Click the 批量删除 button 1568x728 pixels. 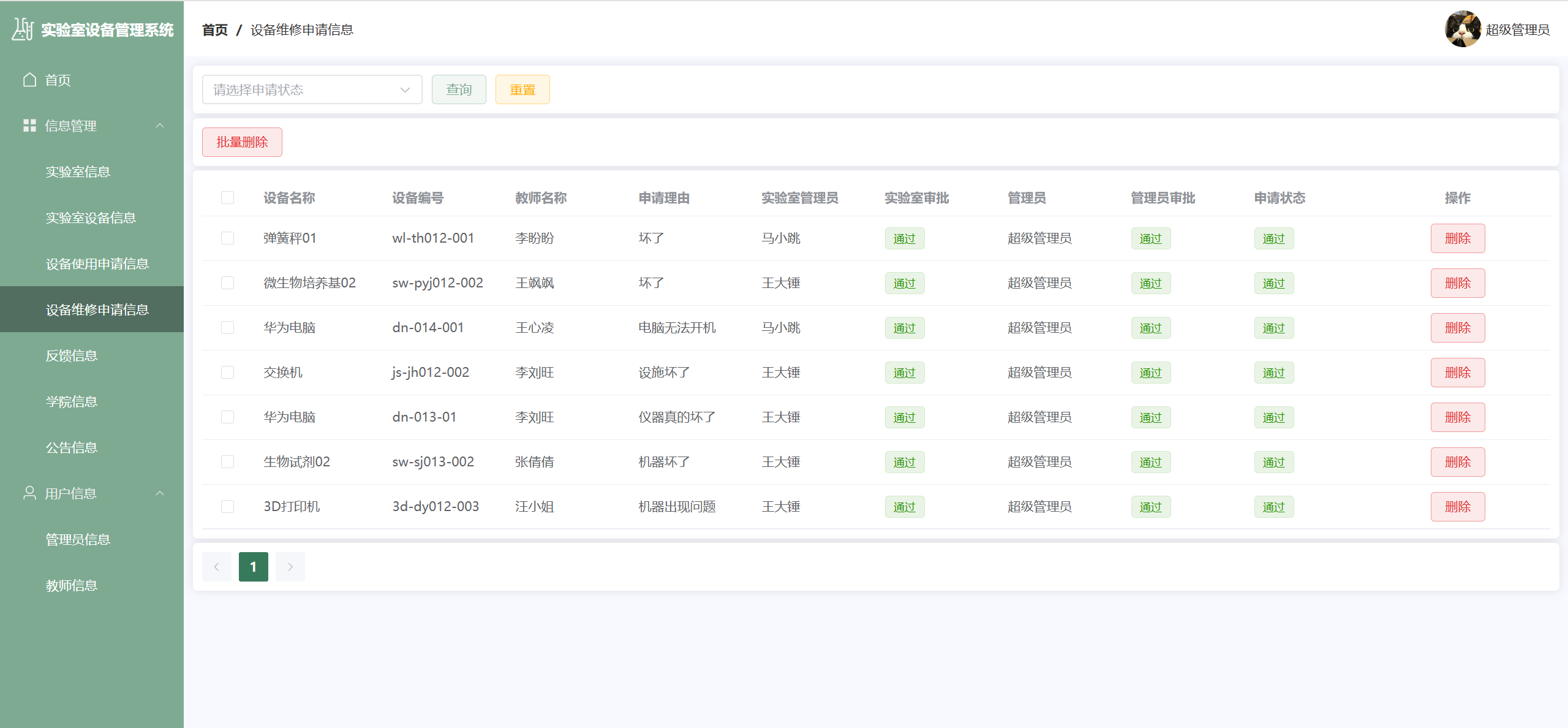click(242, 142)
